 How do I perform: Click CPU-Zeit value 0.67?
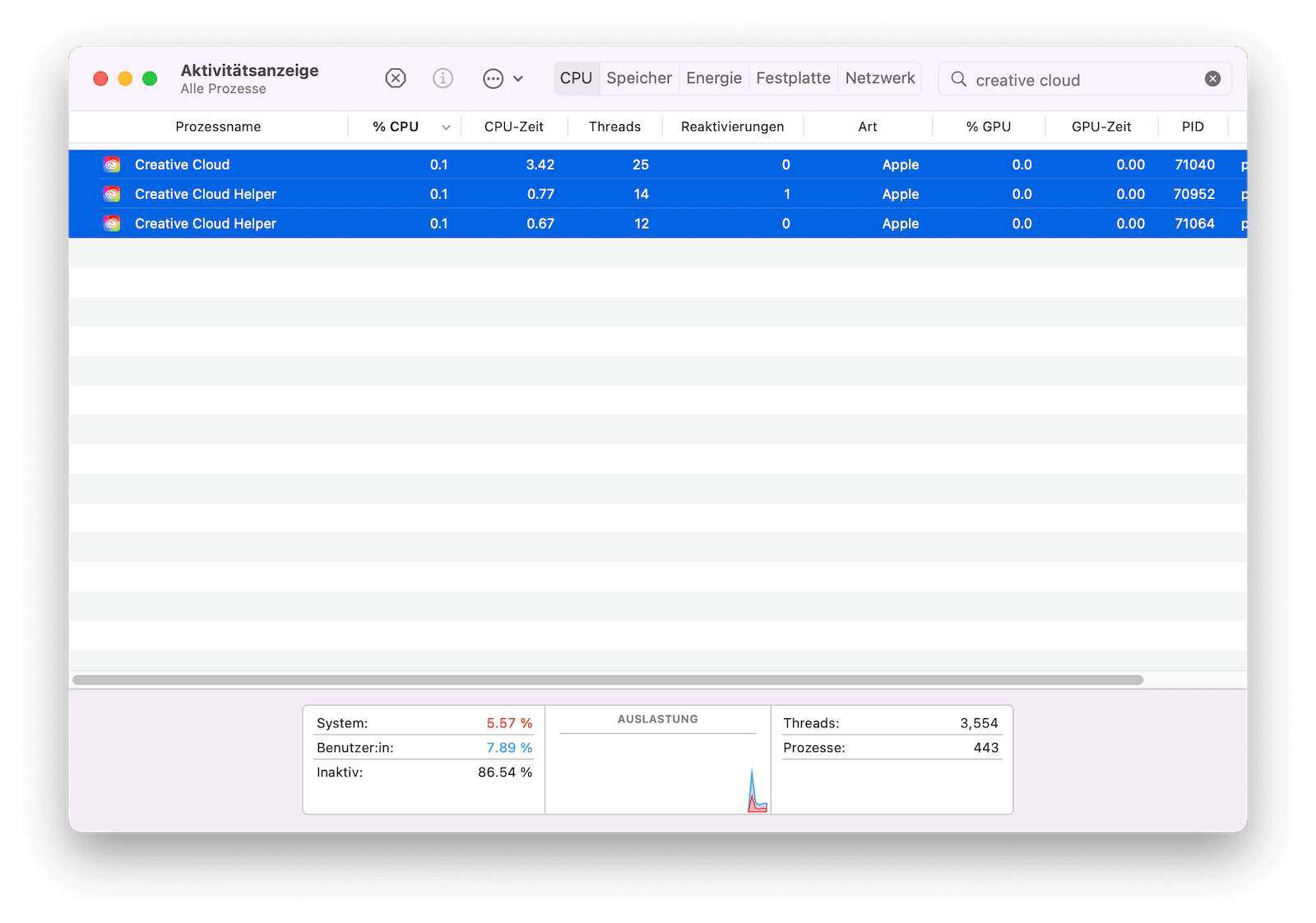(x=540, y=224)
